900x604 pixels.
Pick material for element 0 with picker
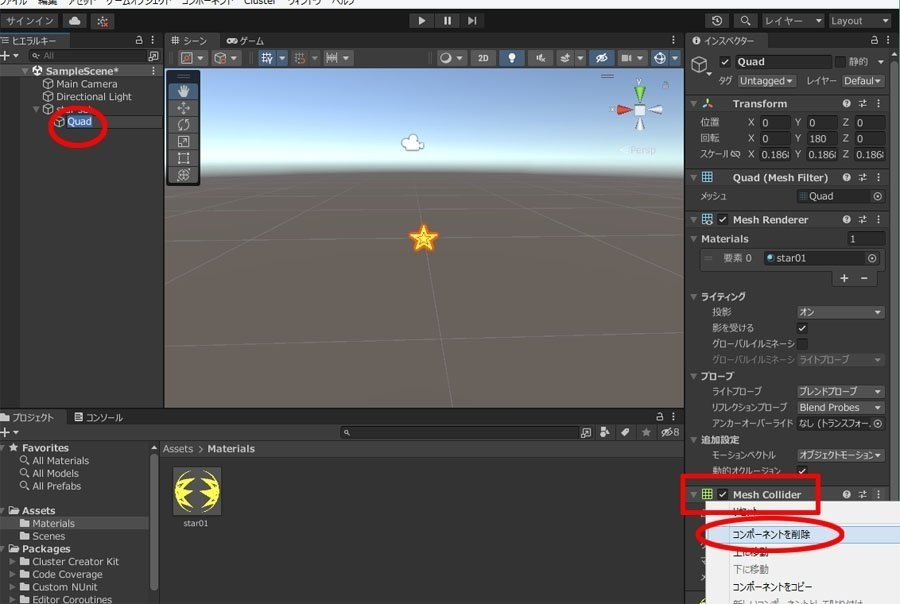click(872, 258)
